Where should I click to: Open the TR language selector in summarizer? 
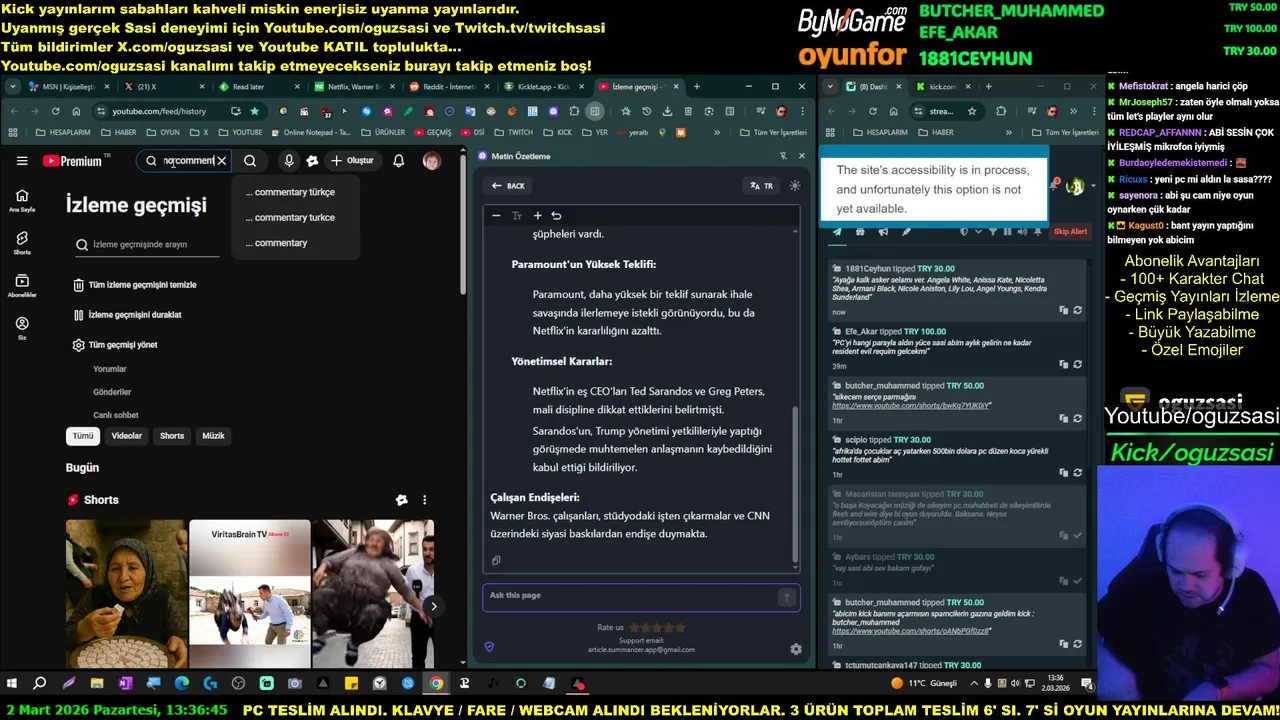761,186
